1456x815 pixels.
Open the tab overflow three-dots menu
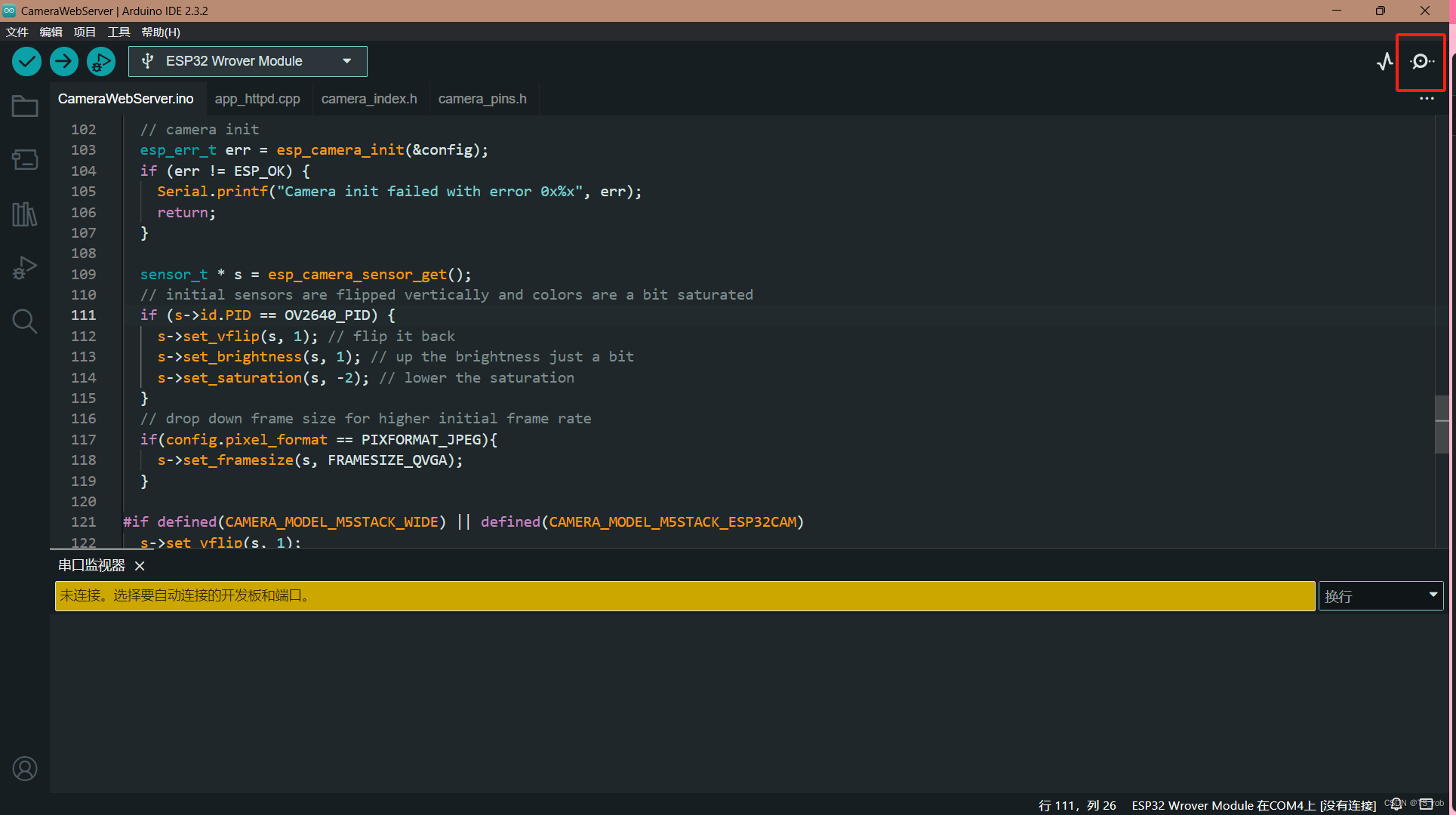click(x=1426, y=99)
